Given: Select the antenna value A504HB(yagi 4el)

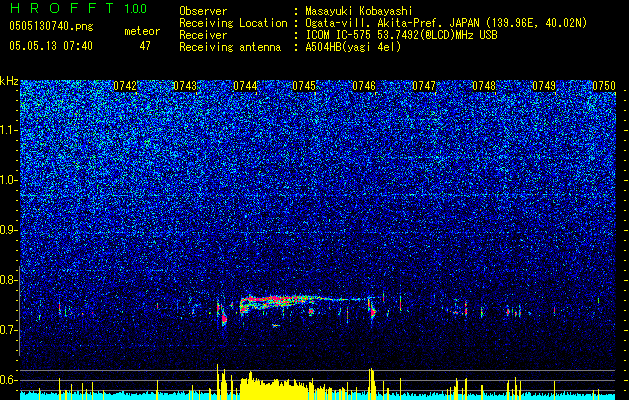Looking at the screenshot, I should [x=353, y=47].
